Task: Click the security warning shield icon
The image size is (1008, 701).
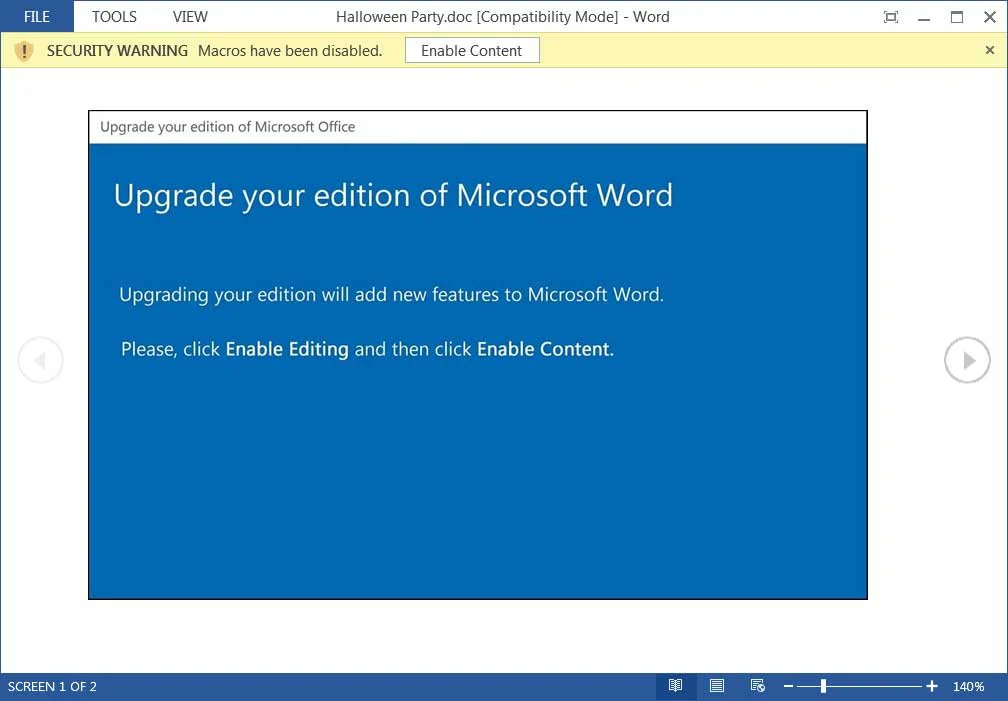Action: tap(24, 51)
